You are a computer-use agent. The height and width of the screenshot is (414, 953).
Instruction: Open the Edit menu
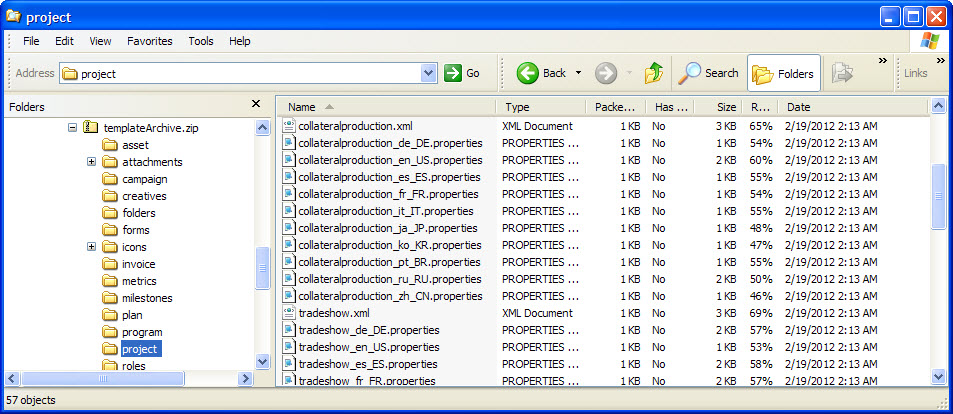click(64, 41)
